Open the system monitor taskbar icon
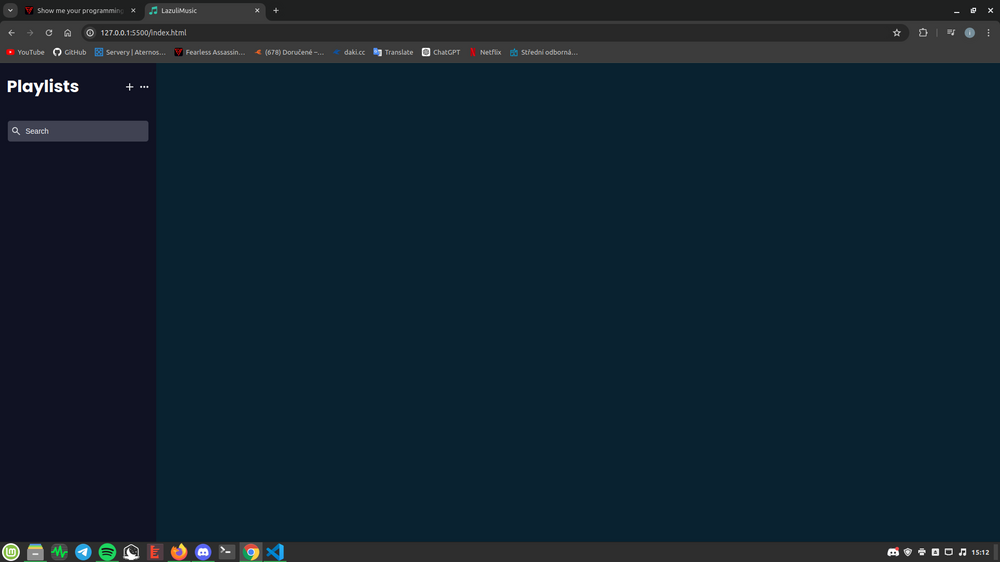The height and width of the screenshot is (562, 1000). 59,552
